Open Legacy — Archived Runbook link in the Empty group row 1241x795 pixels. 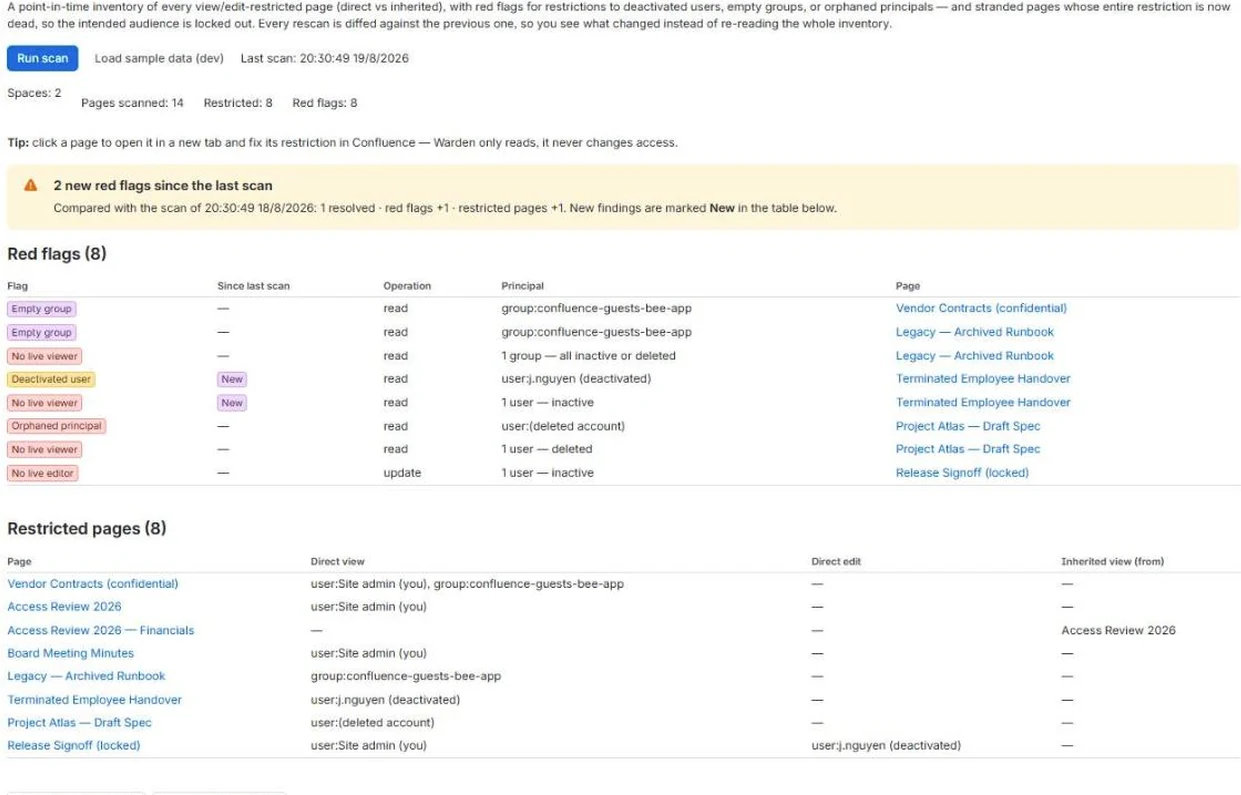click(975, 332)
